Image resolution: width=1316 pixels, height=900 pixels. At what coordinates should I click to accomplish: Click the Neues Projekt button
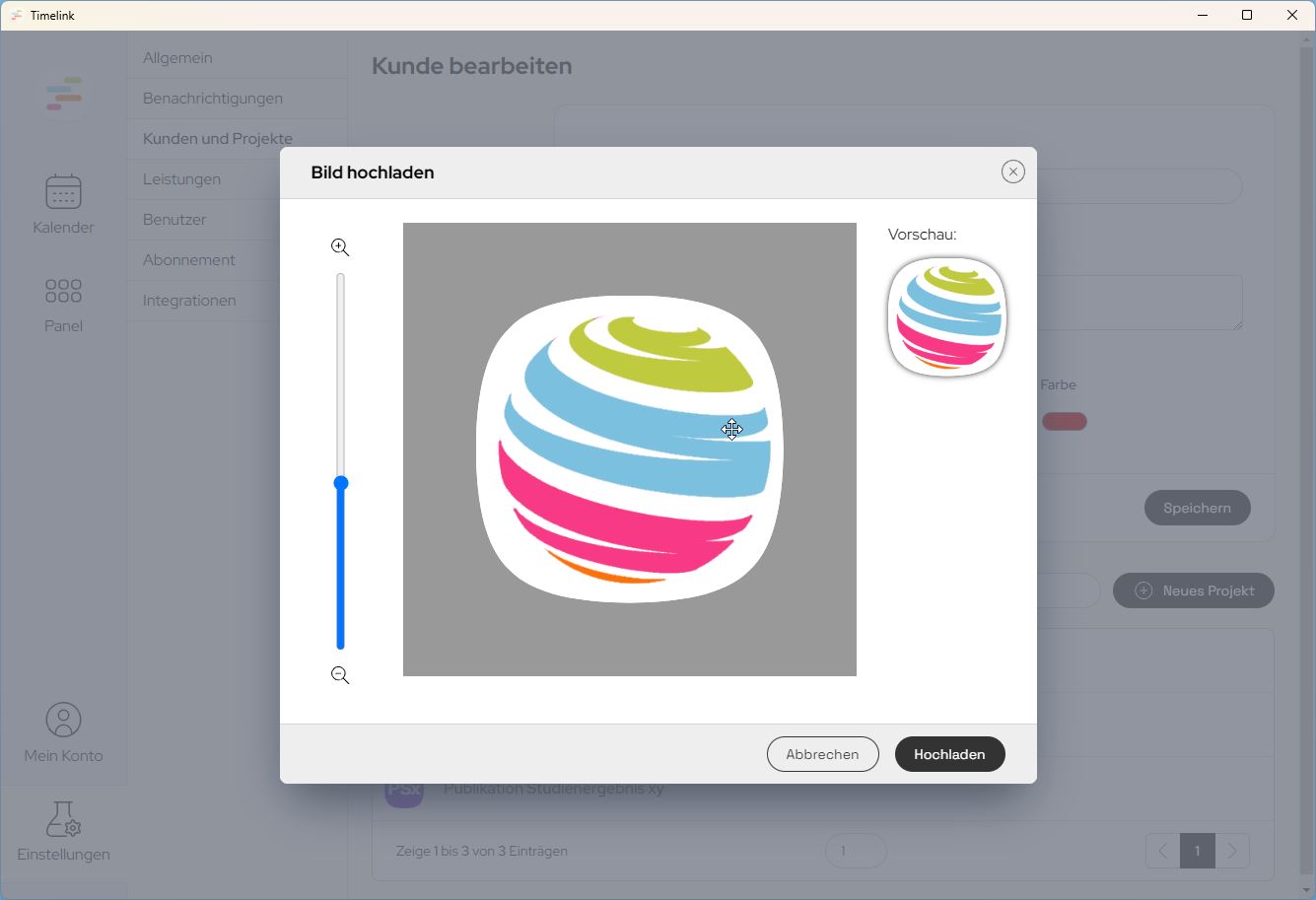pos(1193,590)
